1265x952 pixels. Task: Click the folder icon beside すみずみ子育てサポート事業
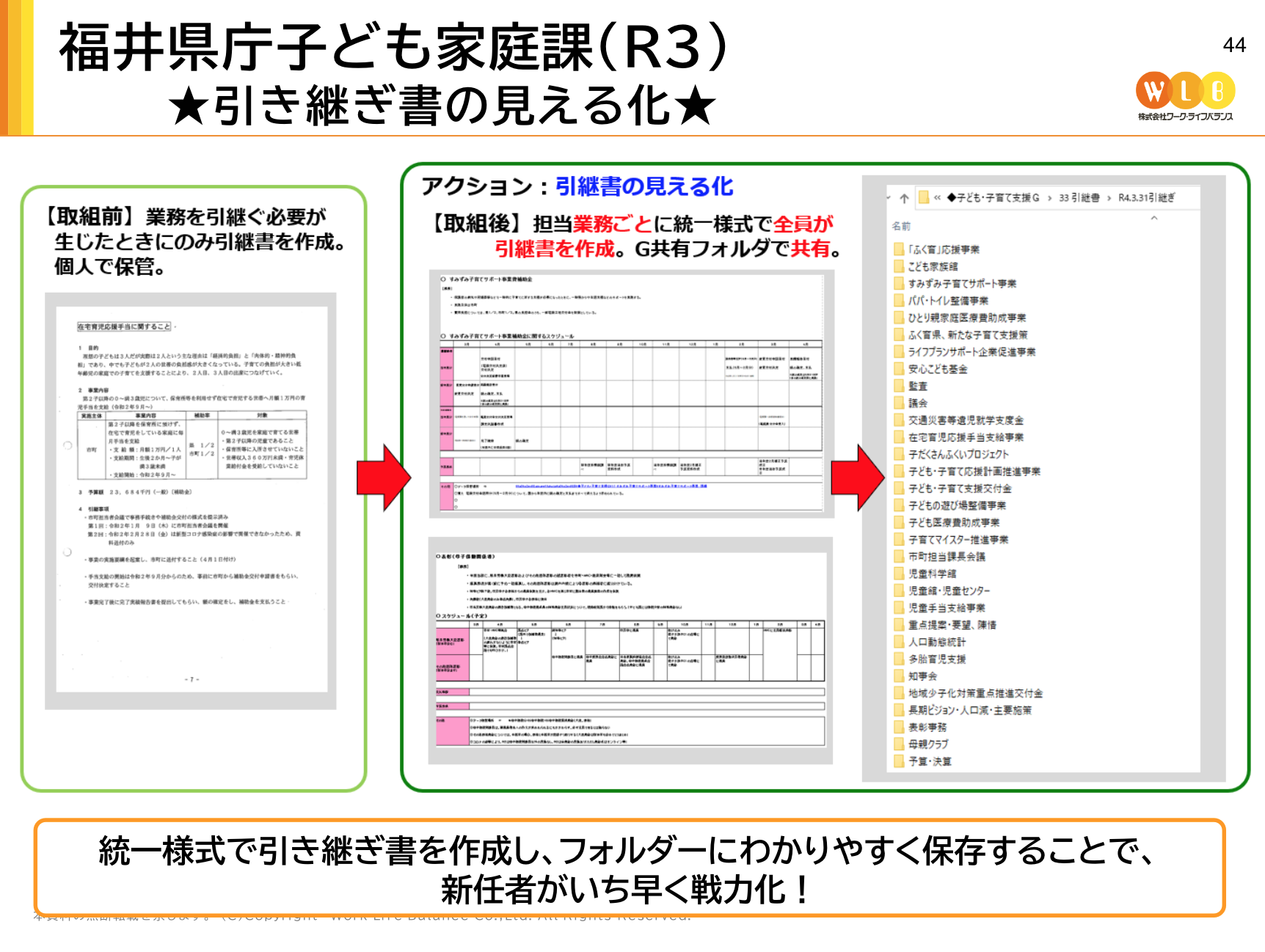899,283
